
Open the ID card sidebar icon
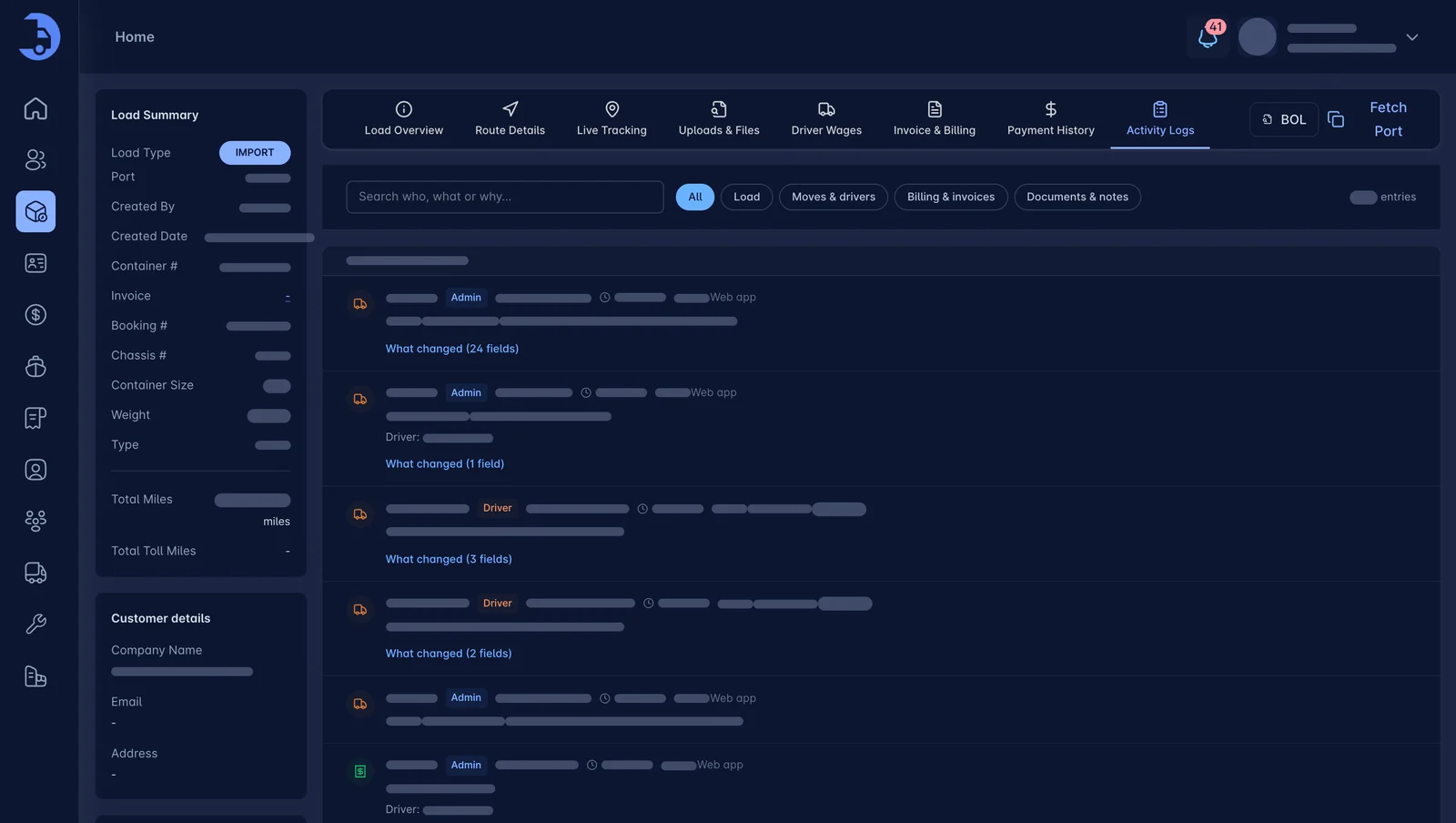click(x=35, y=263)
